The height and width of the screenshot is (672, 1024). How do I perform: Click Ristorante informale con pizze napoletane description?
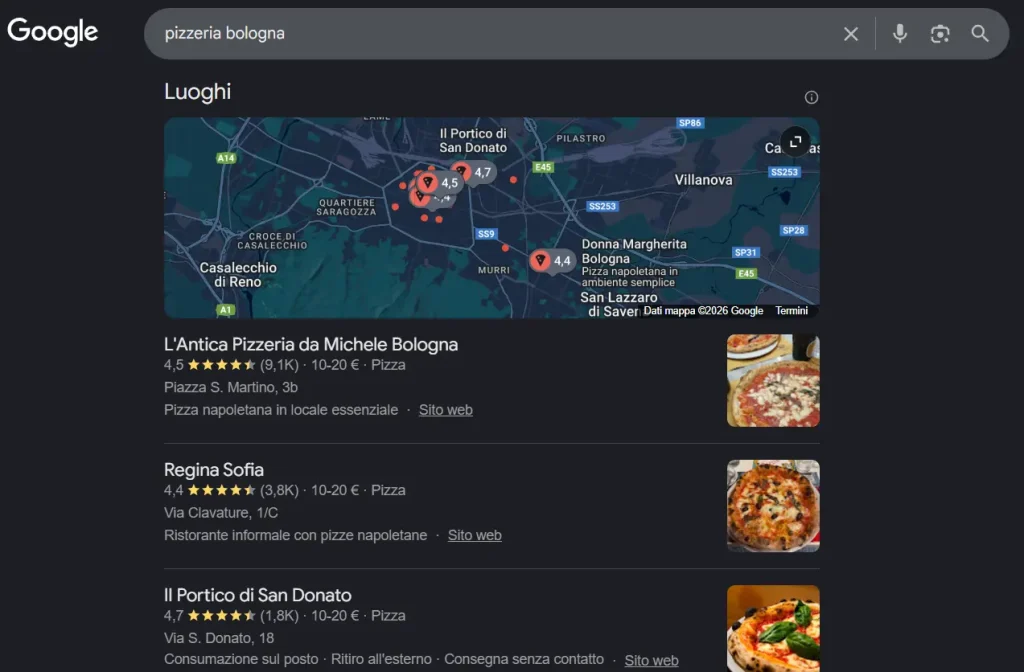pos(295,536)
